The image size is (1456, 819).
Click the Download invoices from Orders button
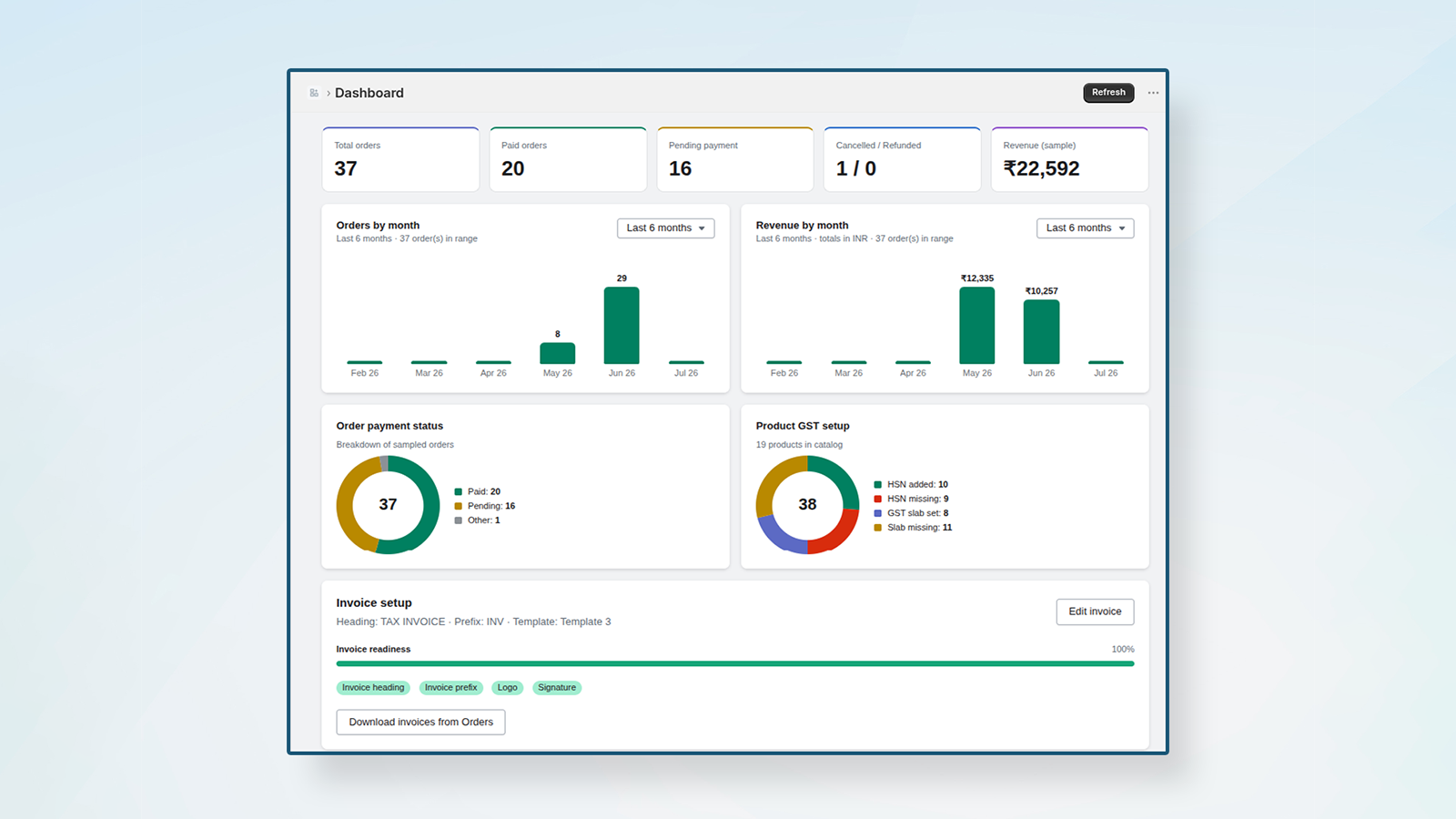click(x=420, y=722)
